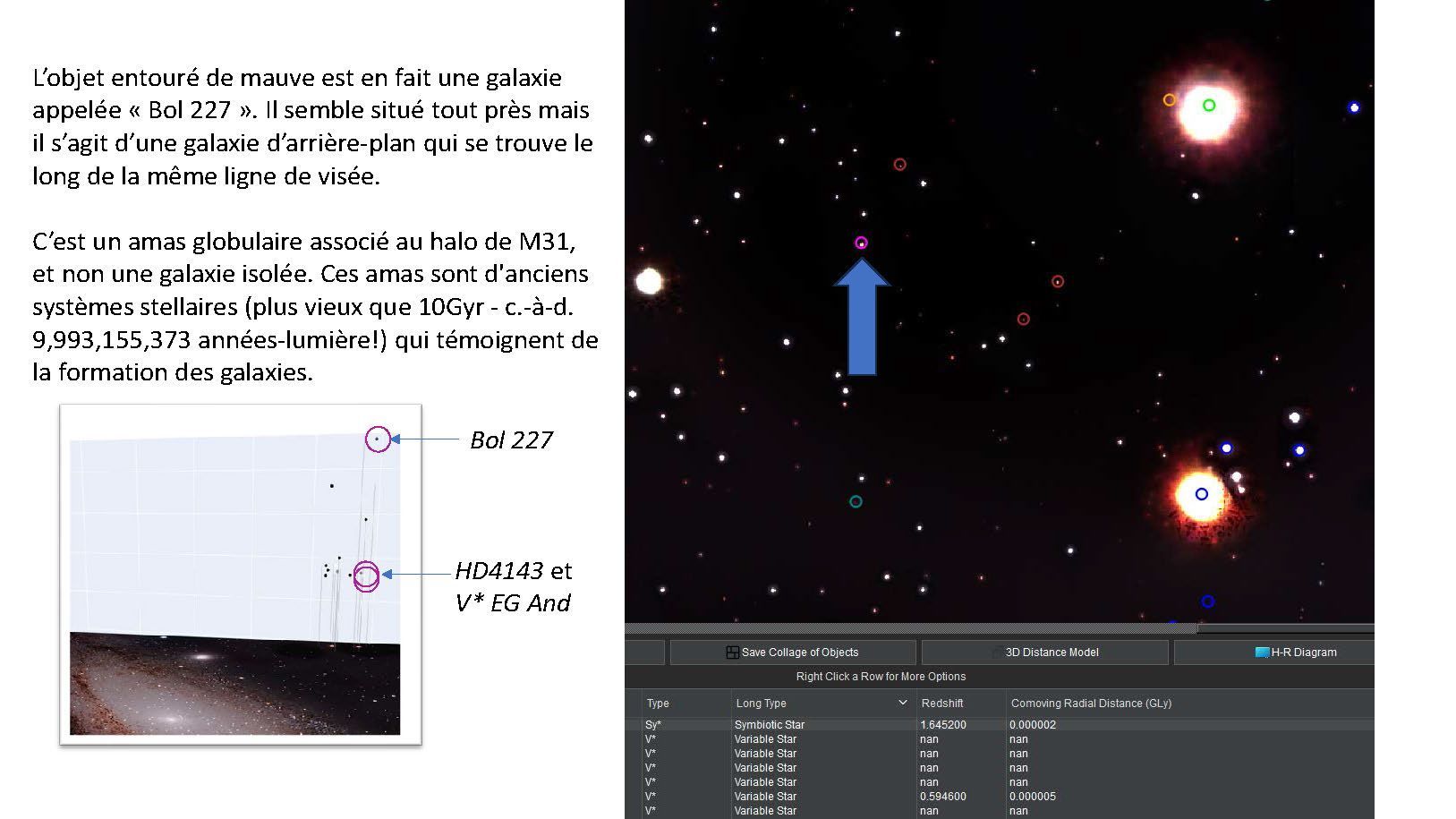Click the Comoving Radial Distance (GLy) header
This screenshot has width=1456, height=819.
1091,703
